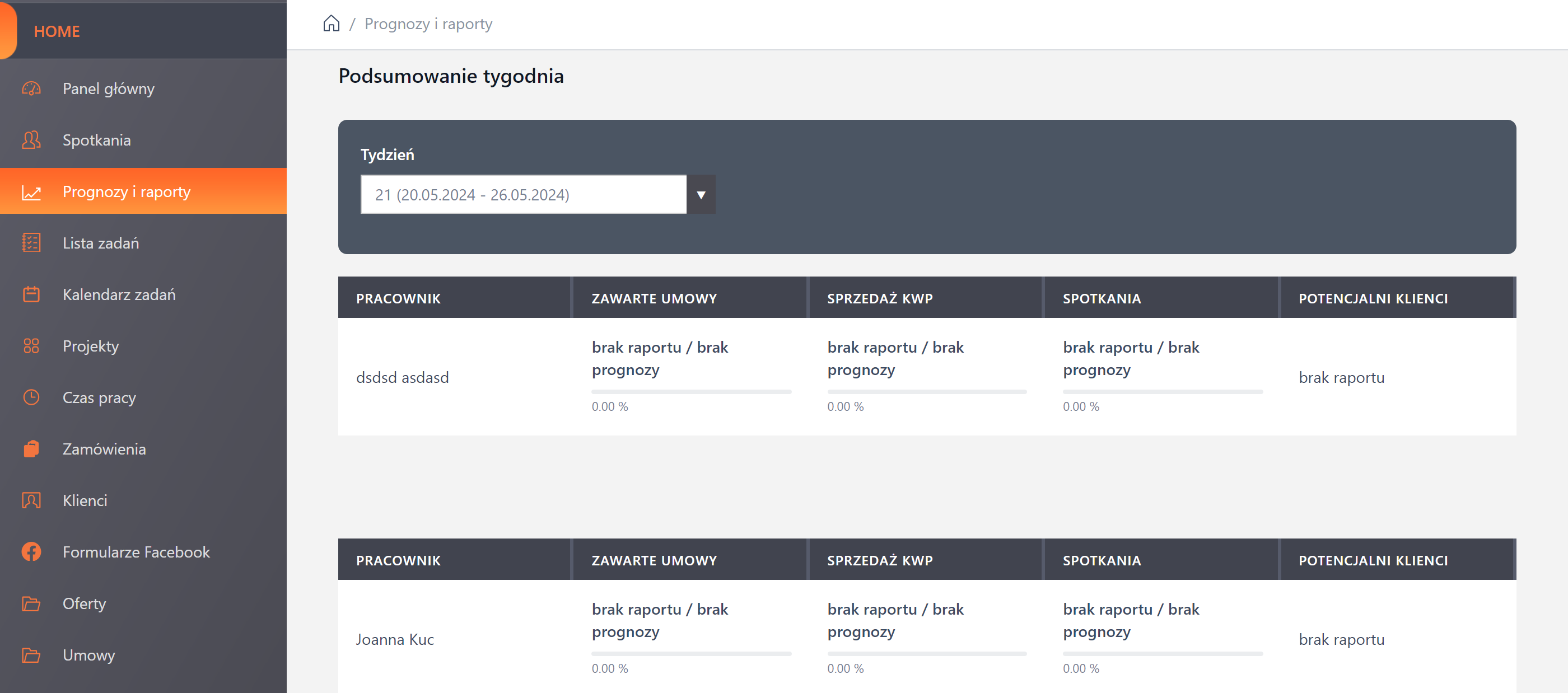Click the Lista zadań checklist icon
The height and width of the screenshot is (693, 1568).
pyautogui.click(x=31, y=243)
